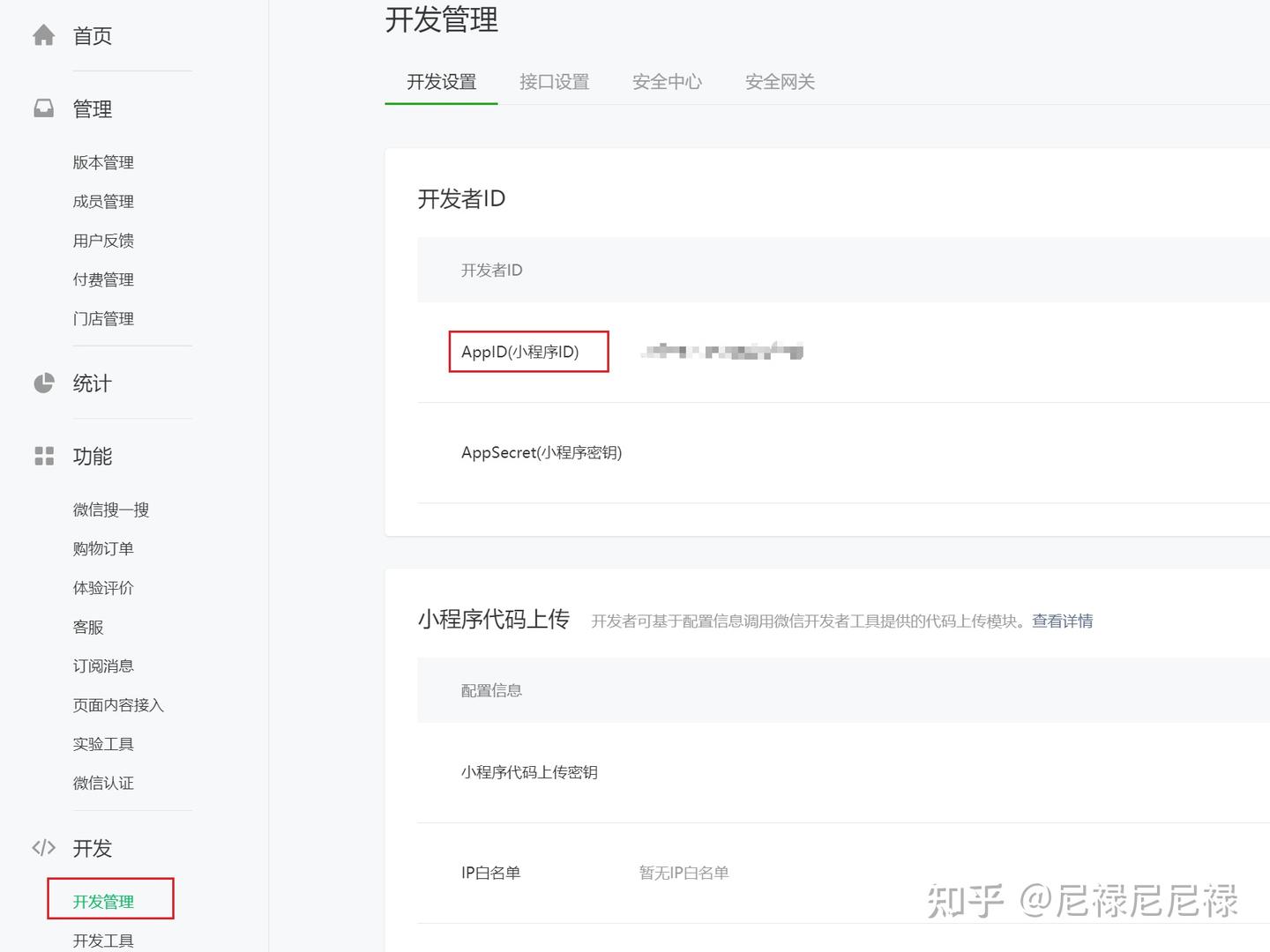
Task: Go to 成员管理 in the sidebar
Action: (103, 201)
